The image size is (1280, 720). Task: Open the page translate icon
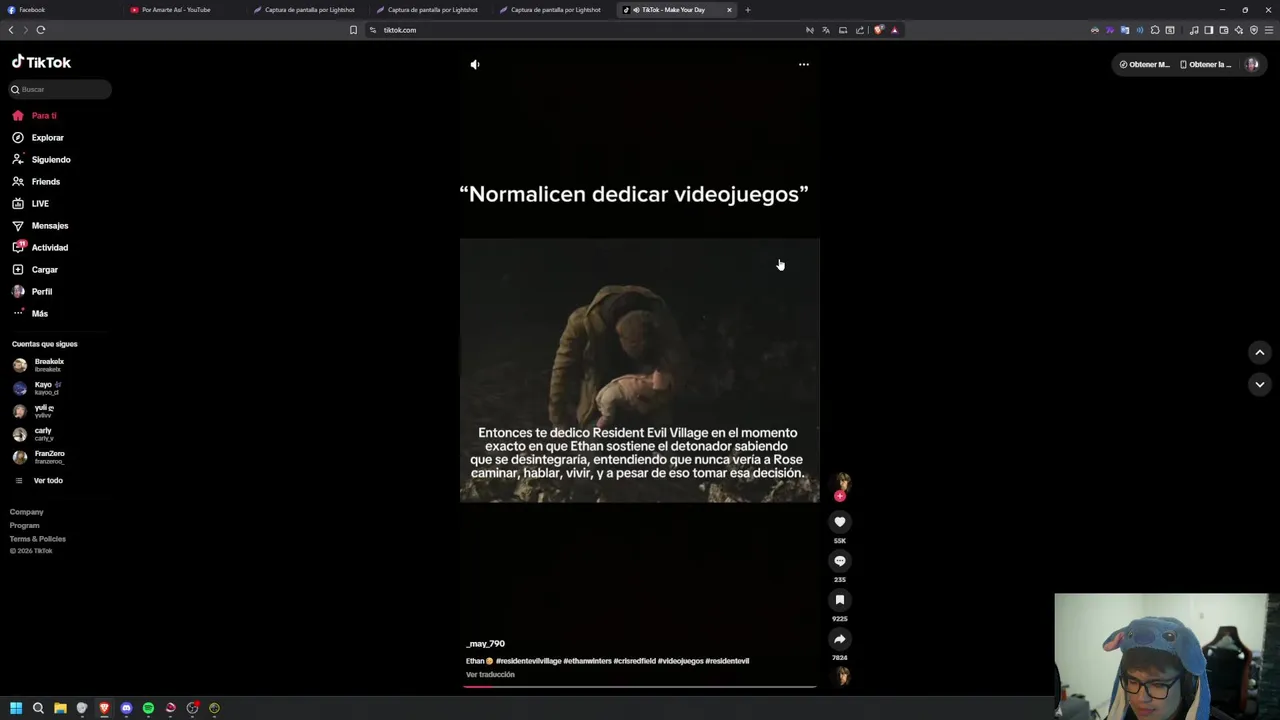point(826,30)
